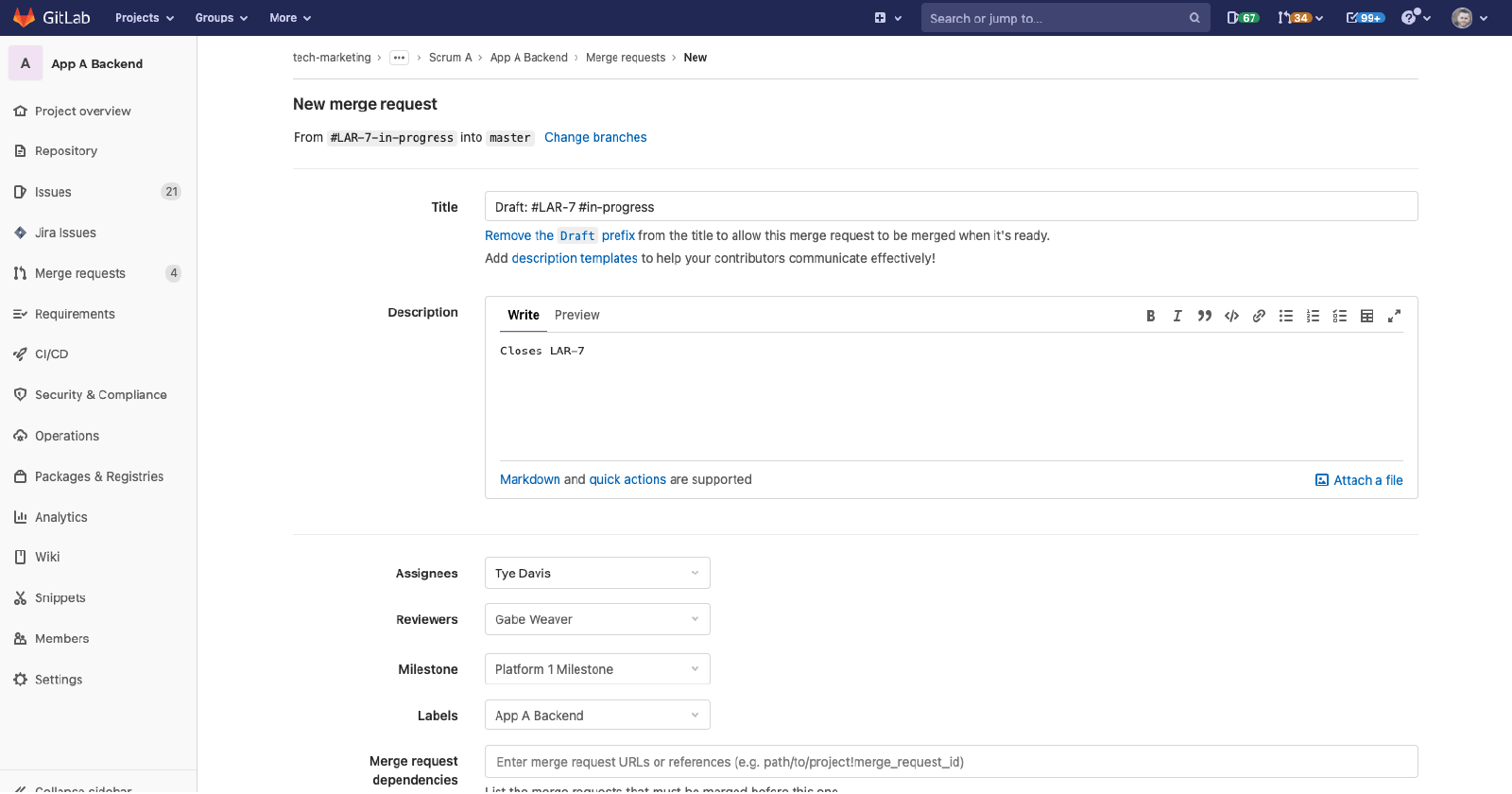Viewport: 1512px width, 794px height.
Task: Add a numbered list to description
Action: (1313, 316)
